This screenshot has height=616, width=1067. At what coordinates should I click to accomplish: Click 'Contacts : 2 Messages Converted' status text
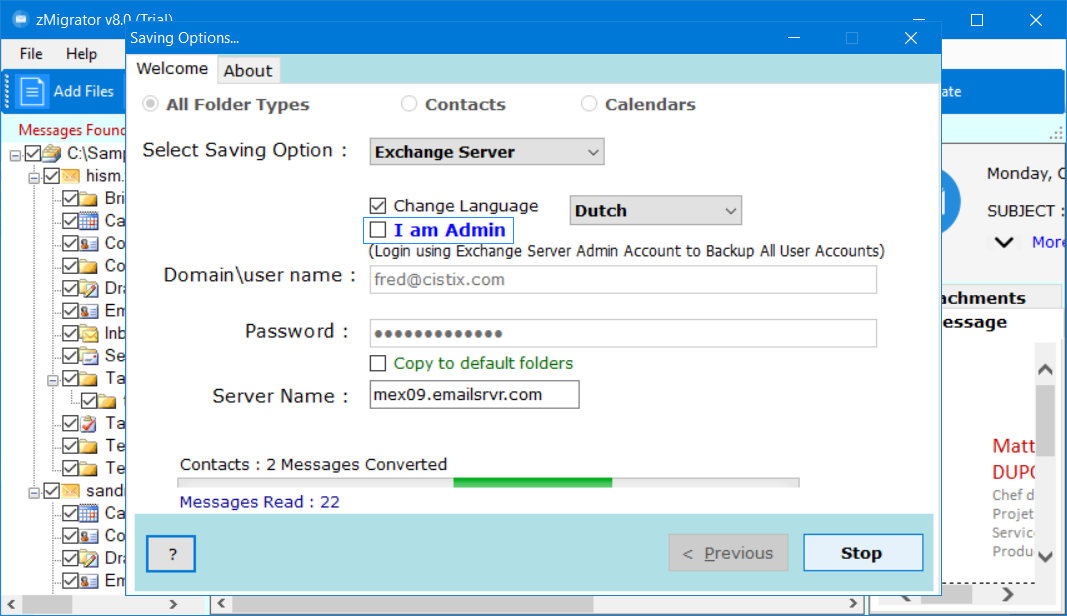(x=313, y=464)
